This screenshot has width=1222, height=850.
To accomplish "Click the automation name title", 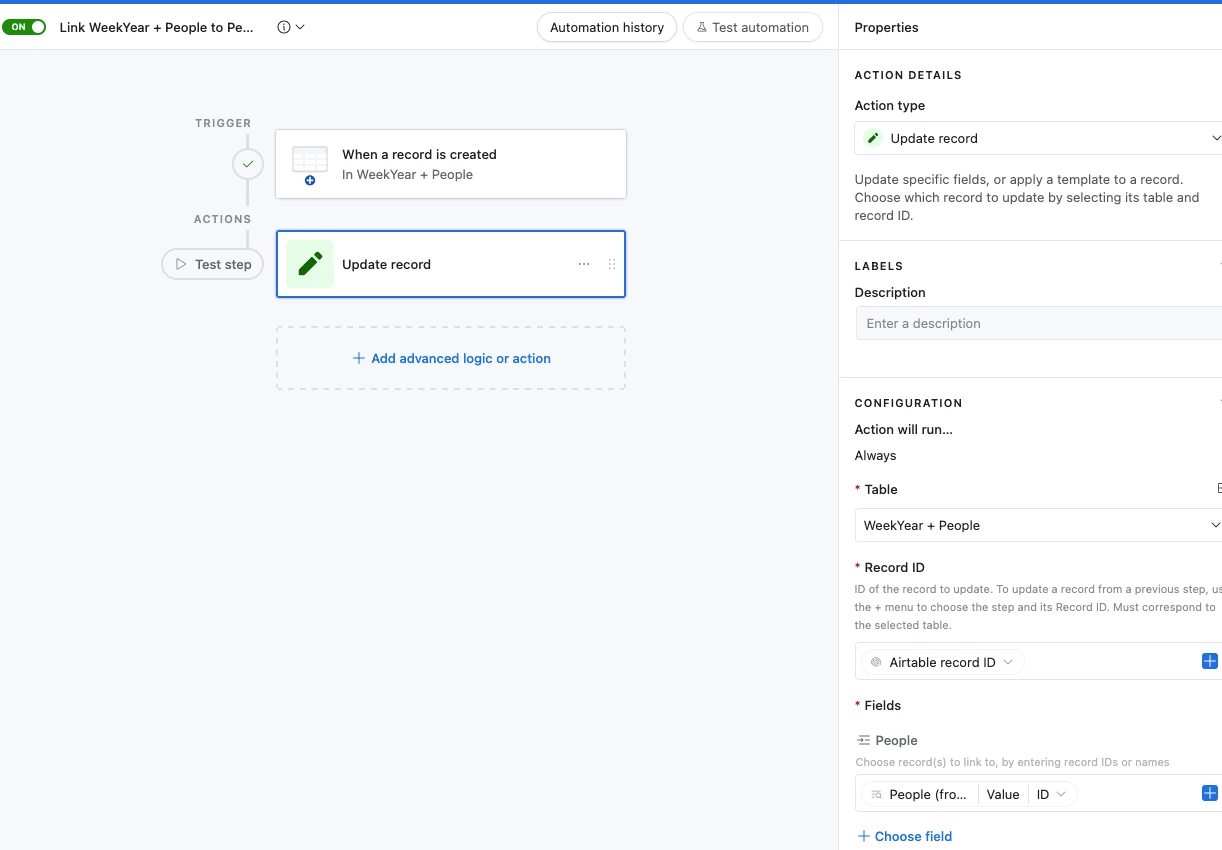I will [x=157, y=27].
